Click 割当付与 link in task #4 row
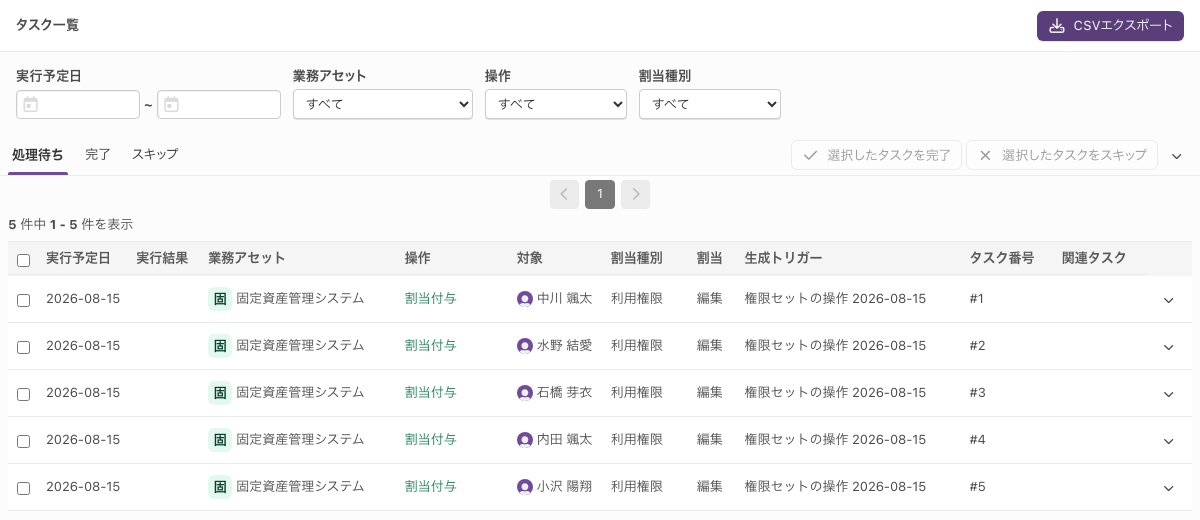 431,440
